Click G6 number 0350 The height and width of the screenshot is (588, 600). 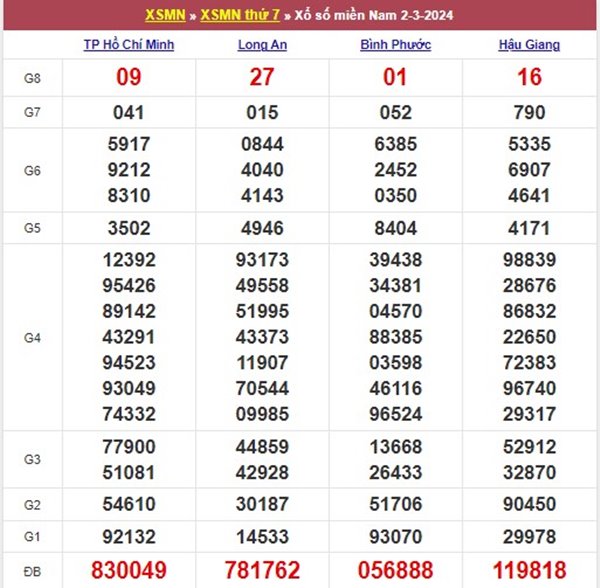click(396, 196)
